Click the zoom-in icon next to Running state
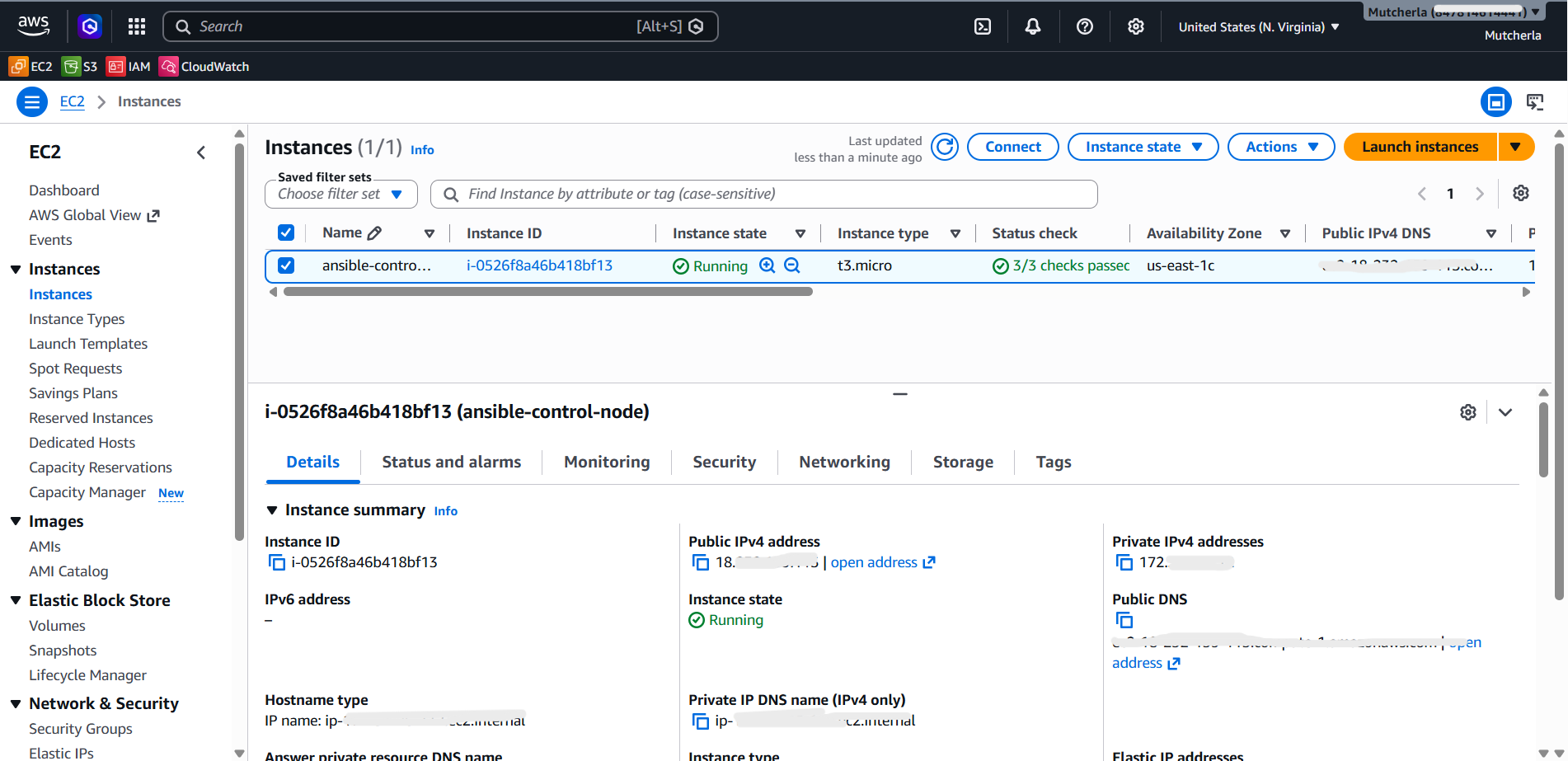 (768, 265)
